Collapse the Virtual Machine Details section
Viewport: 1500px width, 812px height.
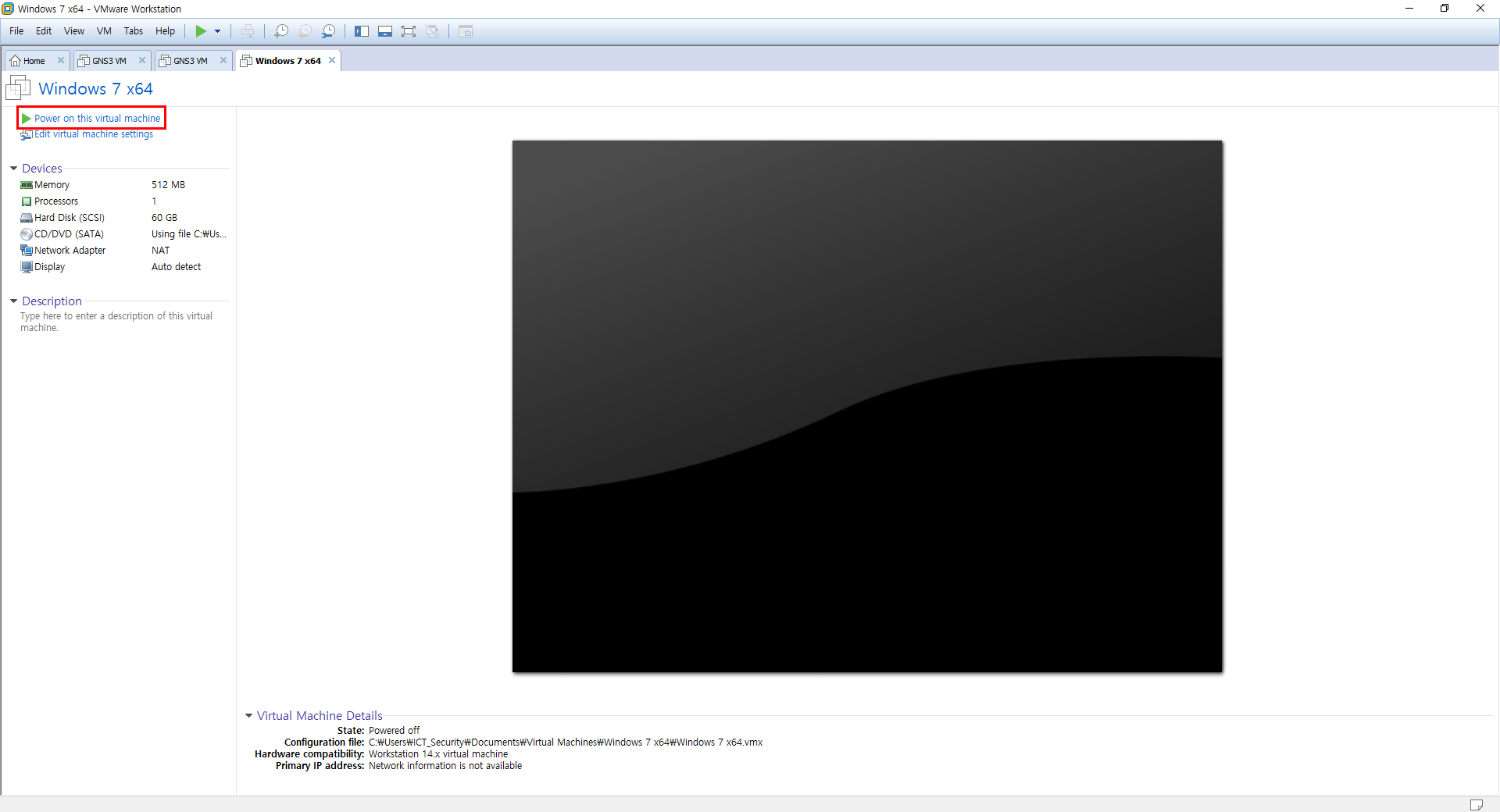click(x=248, y=716)
